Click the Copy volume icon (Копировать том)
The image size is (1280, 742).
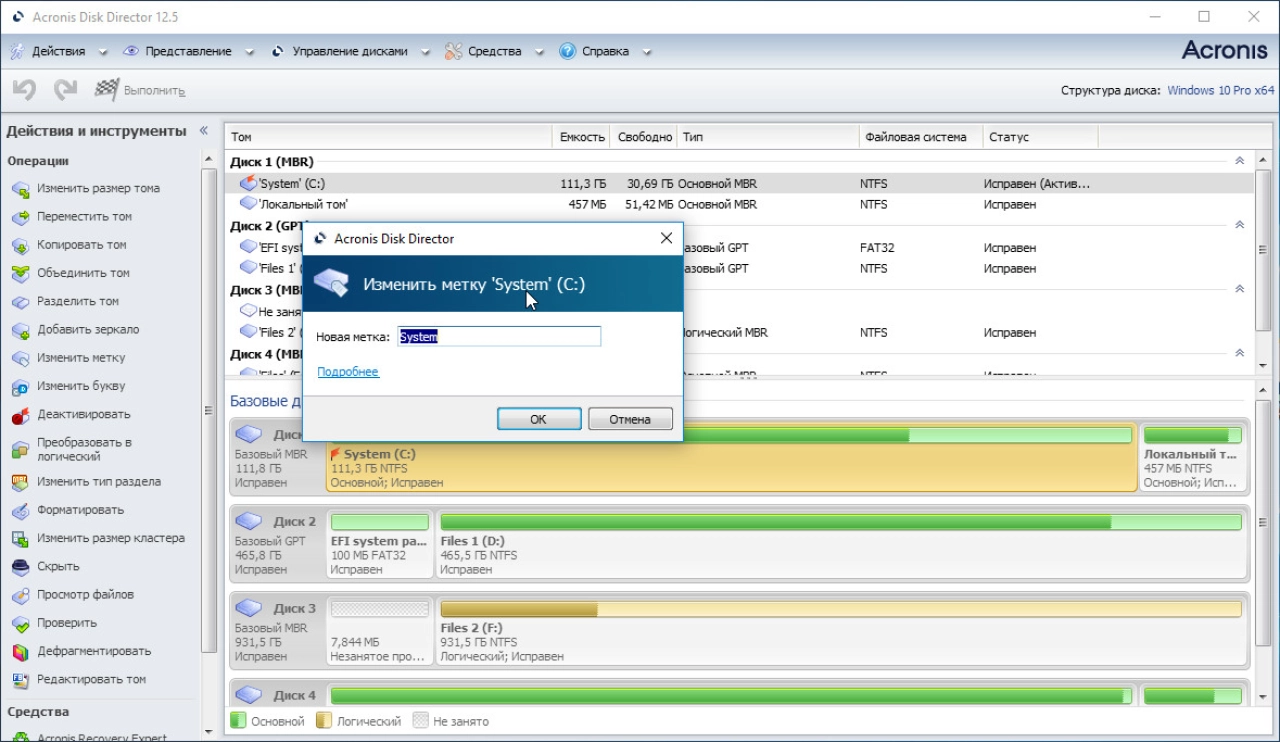20,245
